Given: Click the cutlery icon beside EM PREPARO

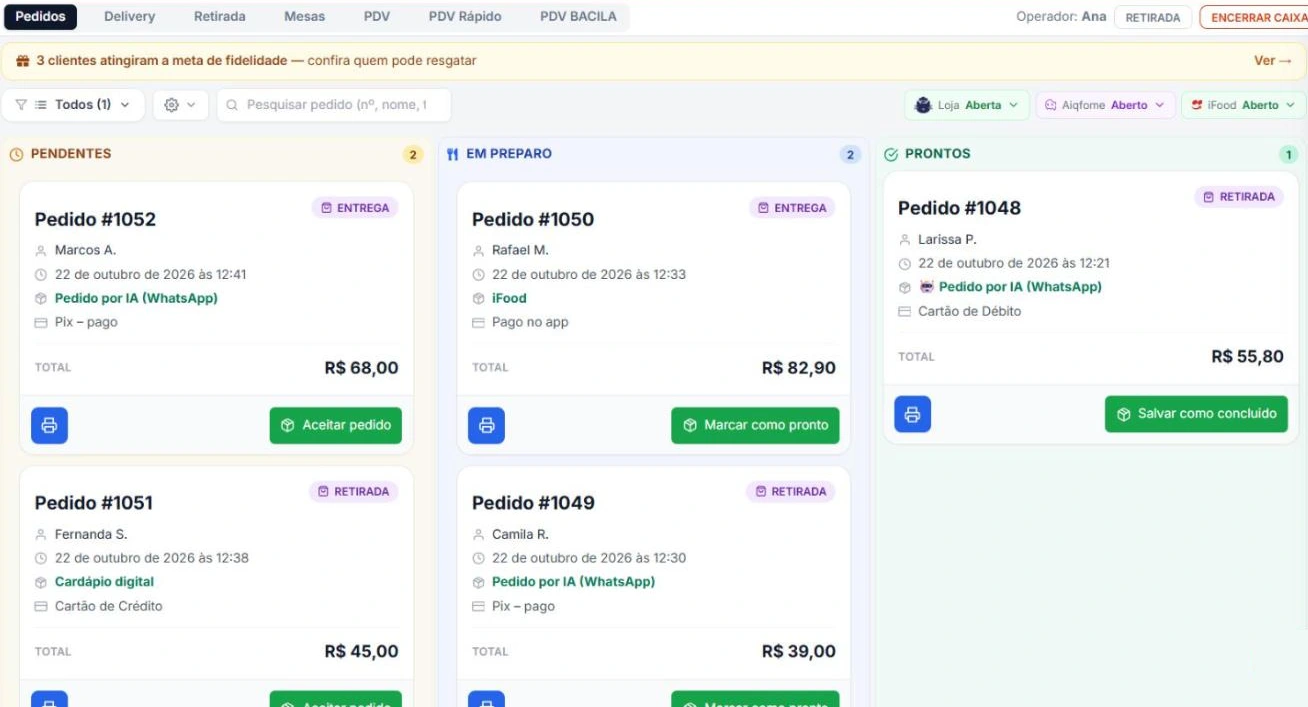Looking at the screenshot, I should pos(452,154).
